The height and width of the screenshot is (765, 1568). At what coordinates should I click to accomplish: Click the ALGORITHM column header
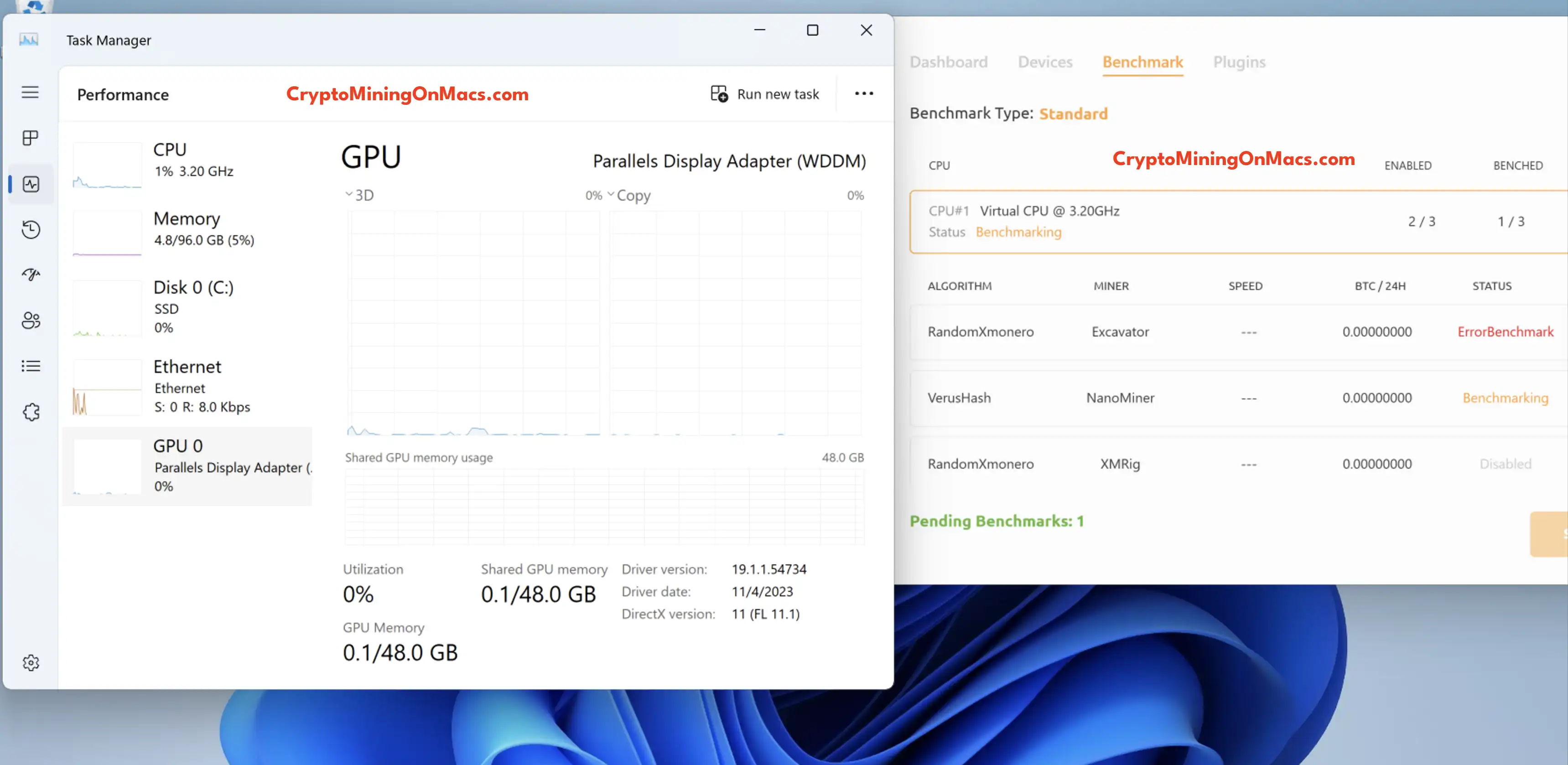[959, 286]
